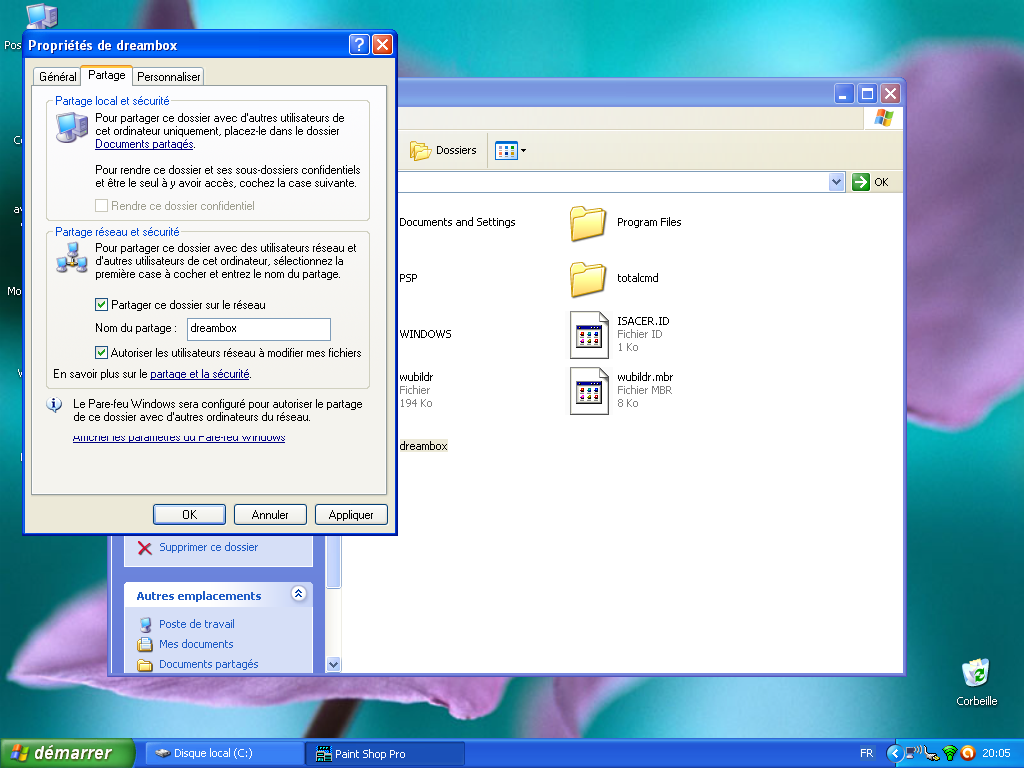
Task: Maximize the Explorer window
Action: pos(867,94)
